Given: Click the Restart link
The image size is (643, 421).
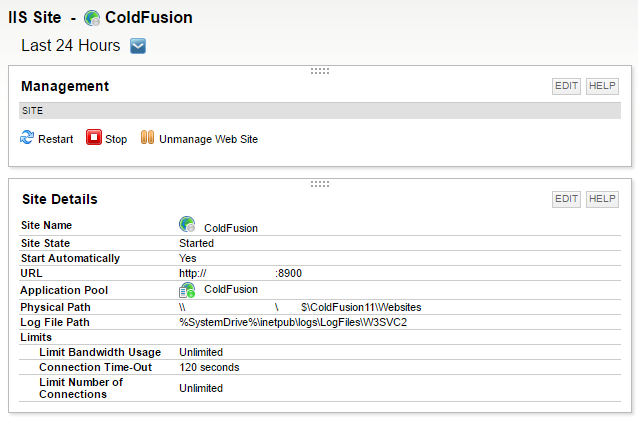Looking at the screenshot, I should (55, 139).
